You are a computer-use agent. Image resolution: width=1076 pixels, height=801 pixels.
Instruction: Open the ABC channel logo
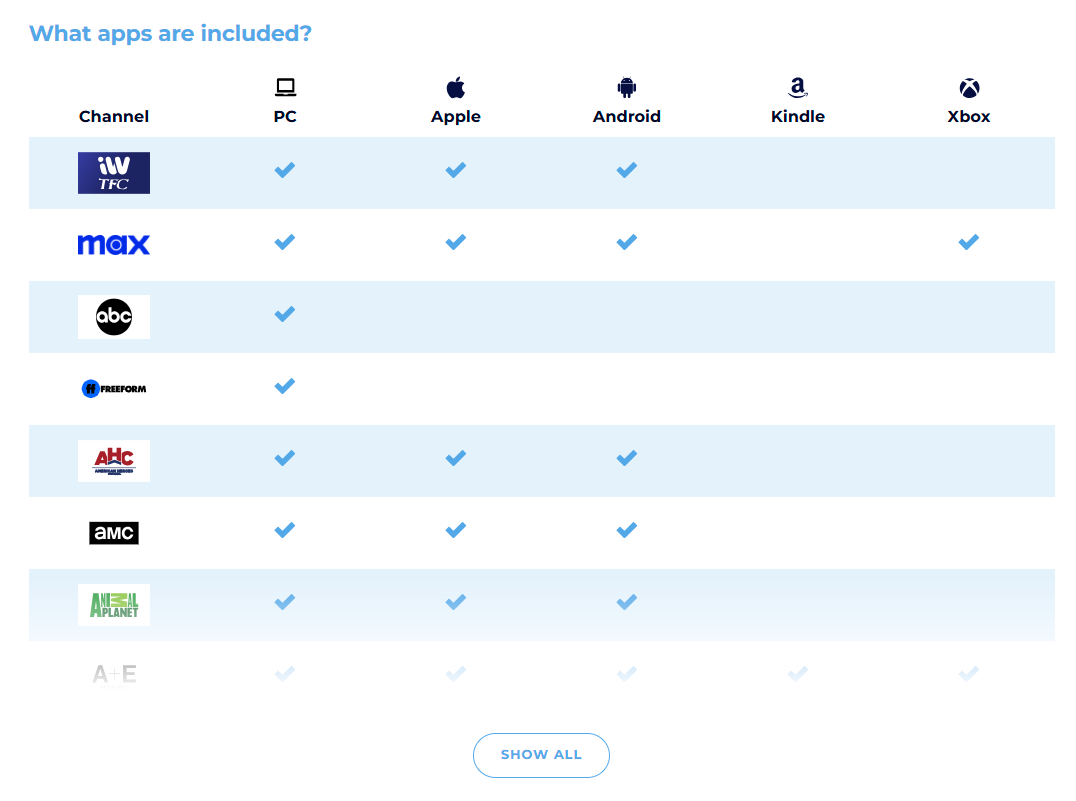coord(114,317)
